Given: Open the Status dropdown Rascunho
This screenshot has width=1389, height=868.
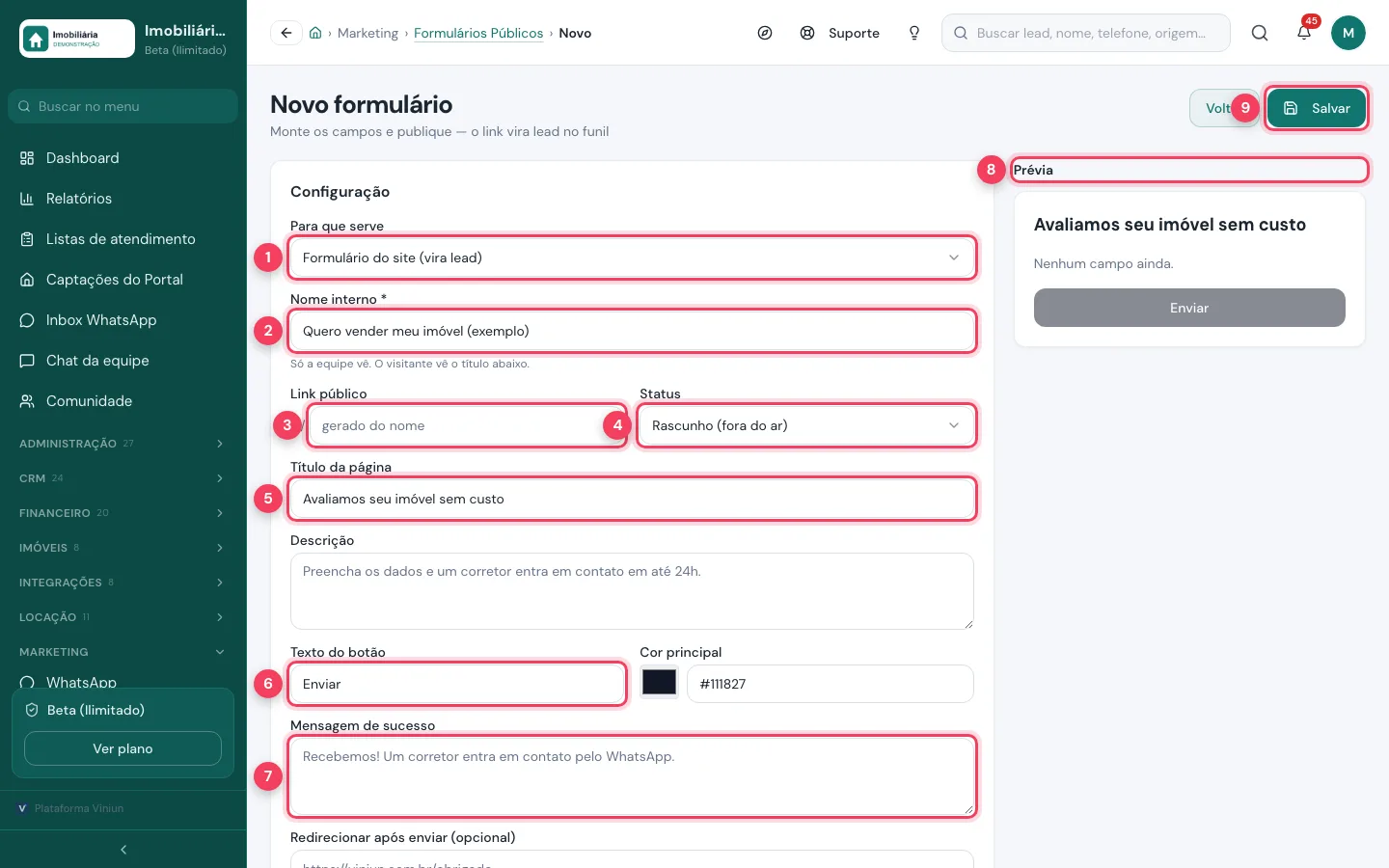Looking at the screenshot, I should 806,425.
